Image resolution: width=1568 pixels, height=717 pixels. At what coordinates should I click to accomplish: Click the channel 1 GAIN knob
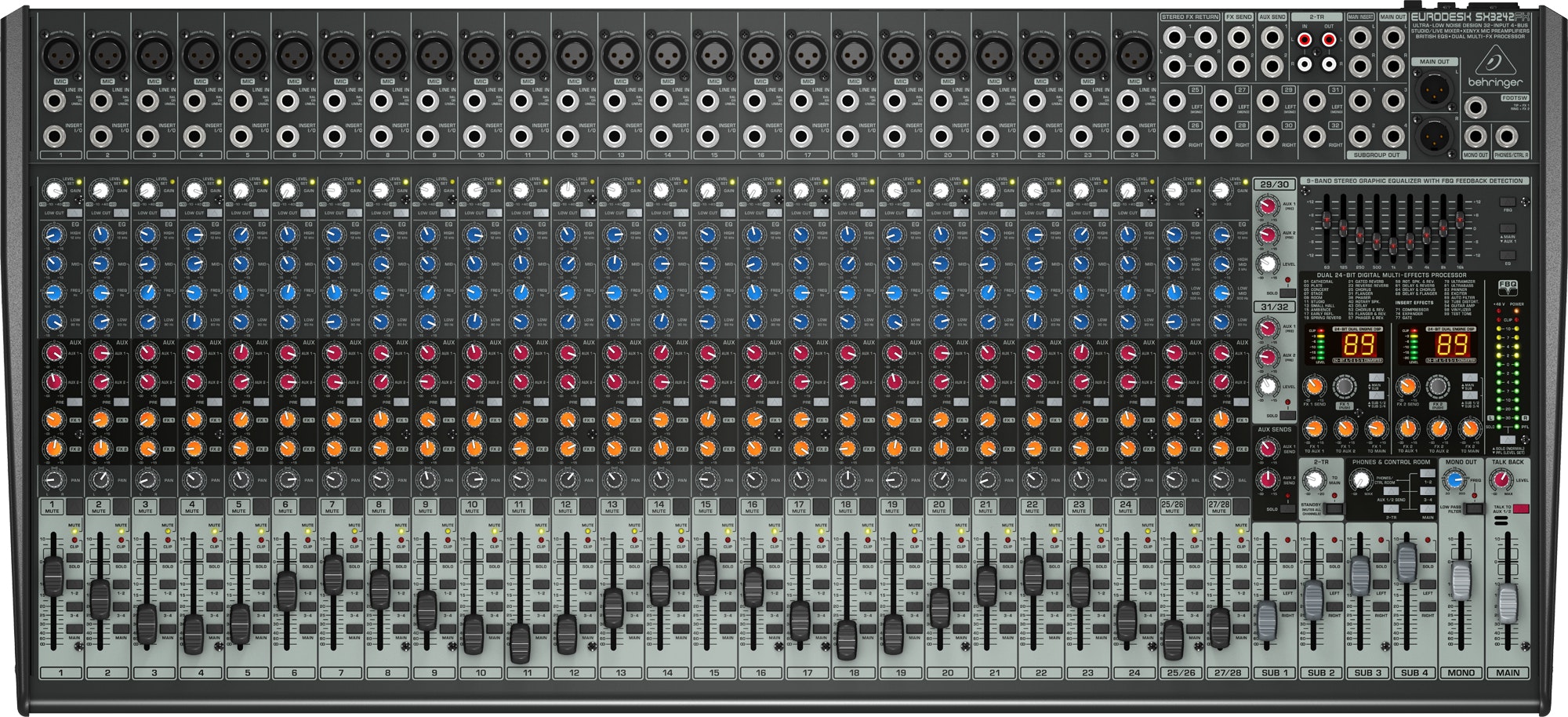[x=53, y=191]
